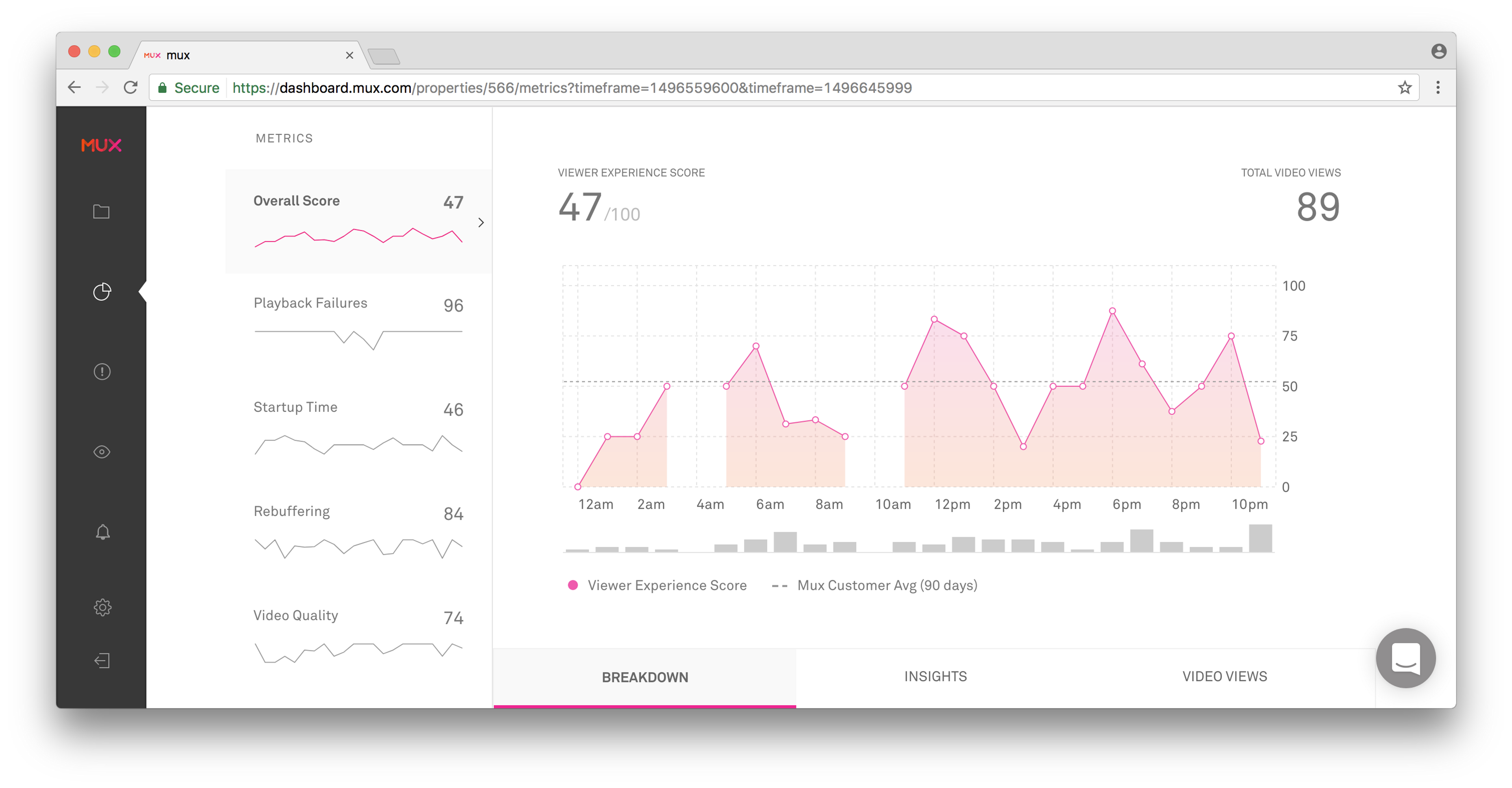Click the 2pm low data point
Screen dimensions: 1512x788
tap(1023, 446)
